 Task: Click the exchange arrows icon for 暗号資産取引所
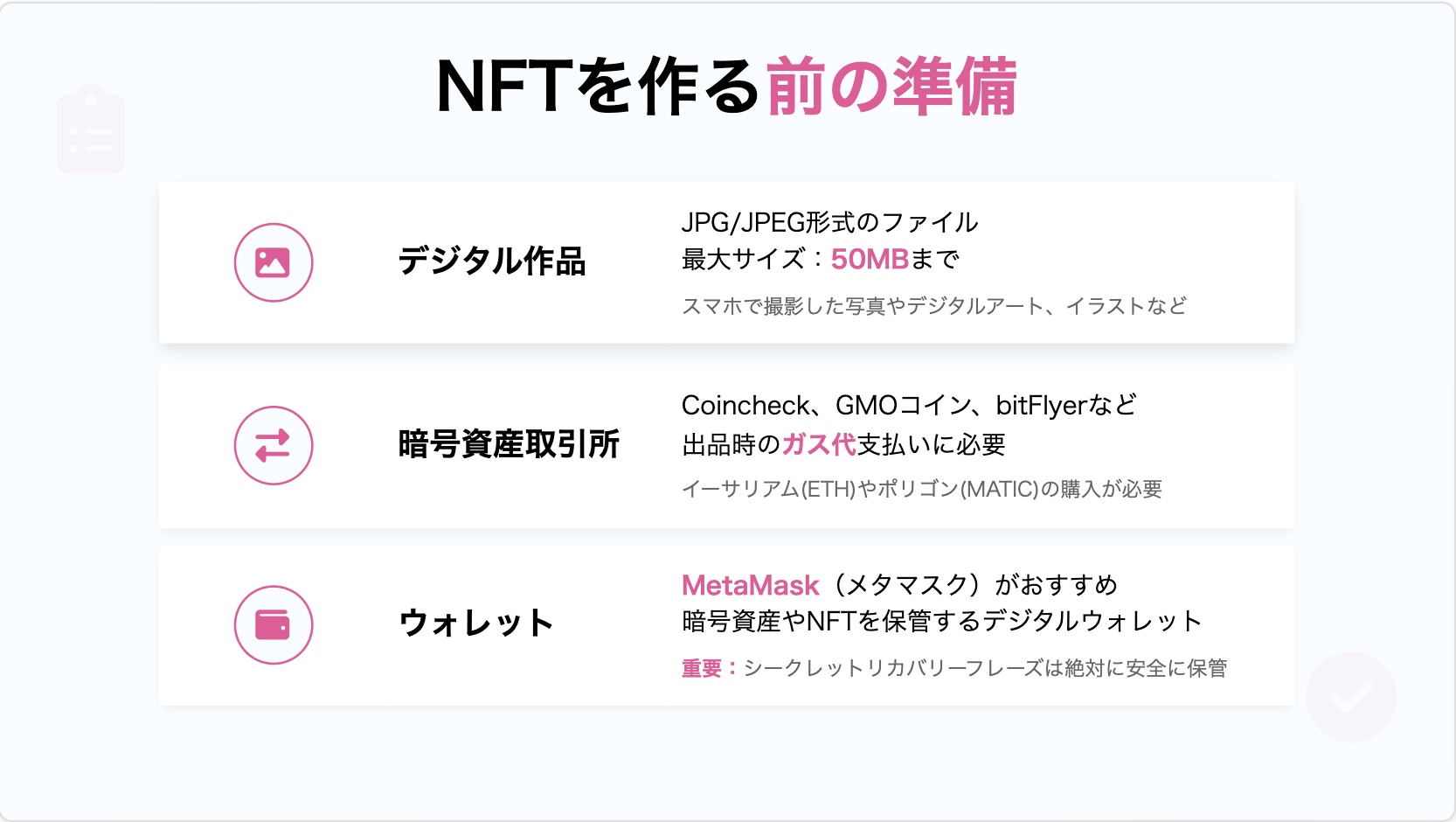pos(274,445)
